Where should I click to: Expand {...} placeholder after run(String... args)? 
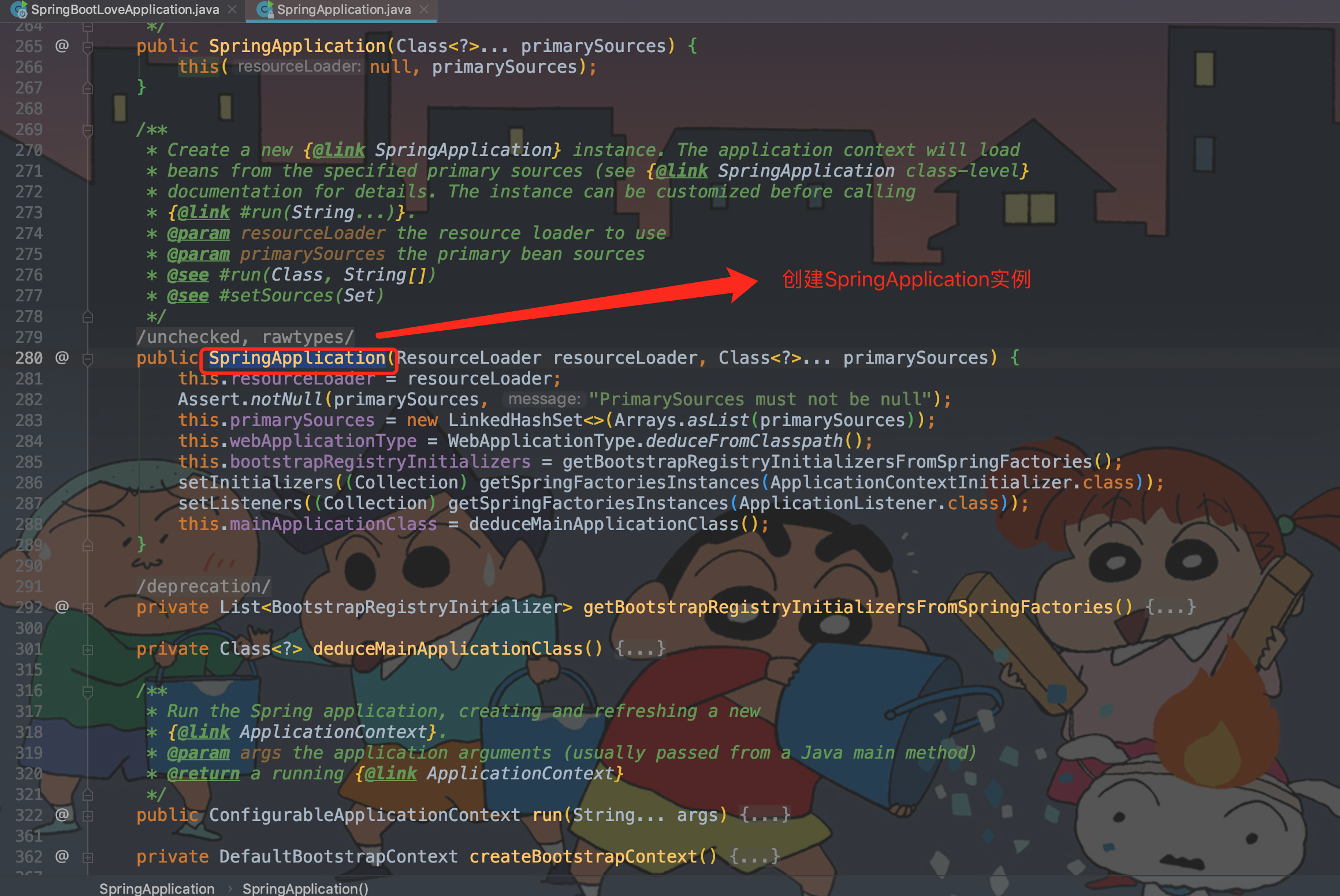point(765,815)
